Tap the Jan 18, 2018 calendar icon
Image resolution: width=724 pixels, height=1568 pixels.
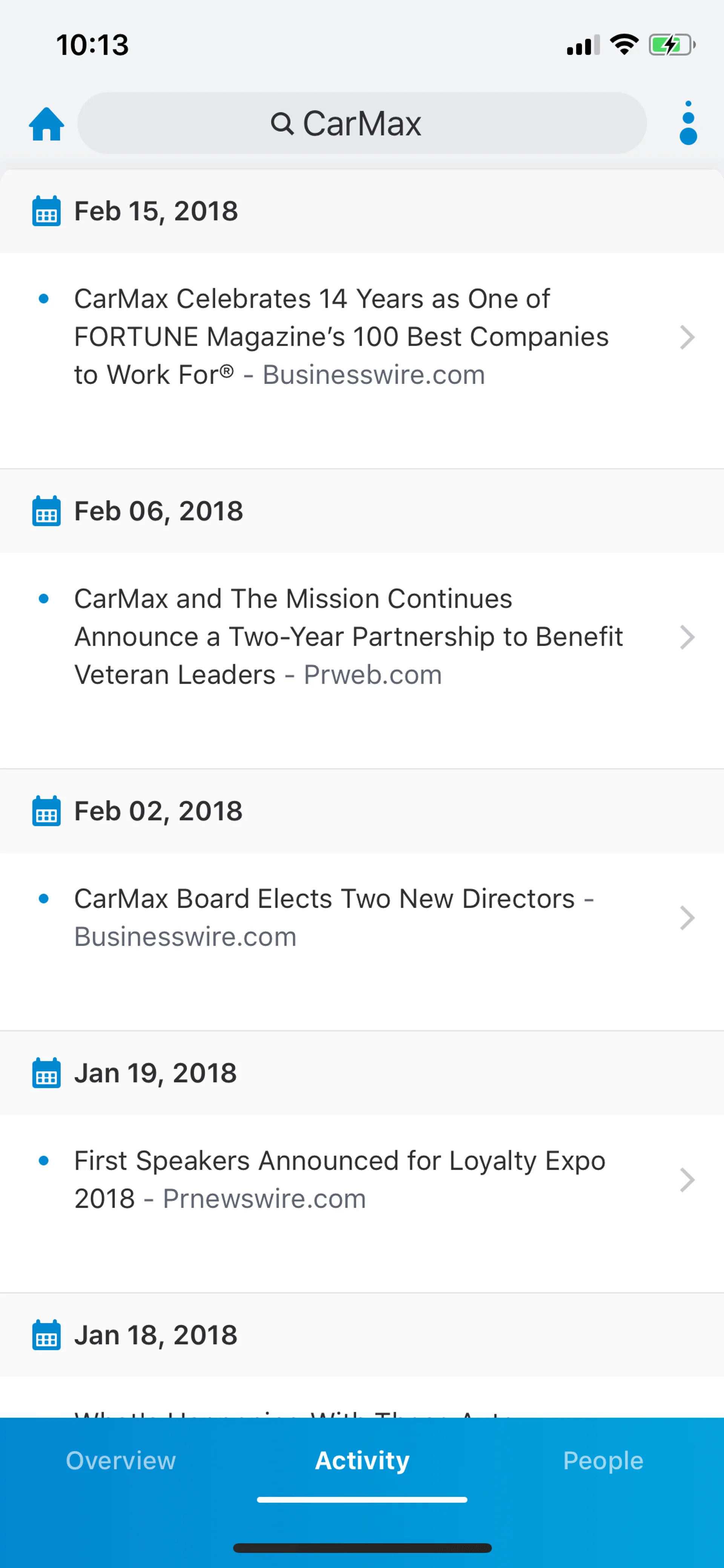pyautogui.click(x=46, y=1336)
